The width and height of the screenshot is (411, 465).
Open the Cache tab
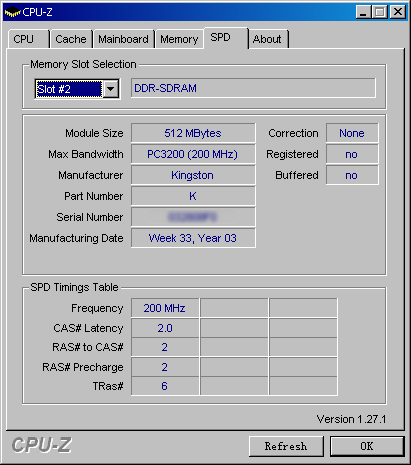point(71,39)
